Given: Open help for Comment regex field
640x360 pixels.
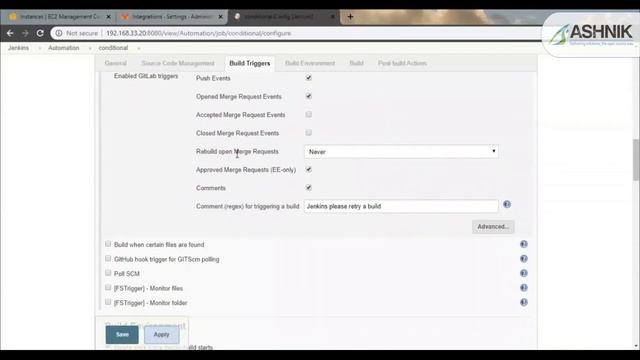Looking at the screenshot, I should coord(507,204).
